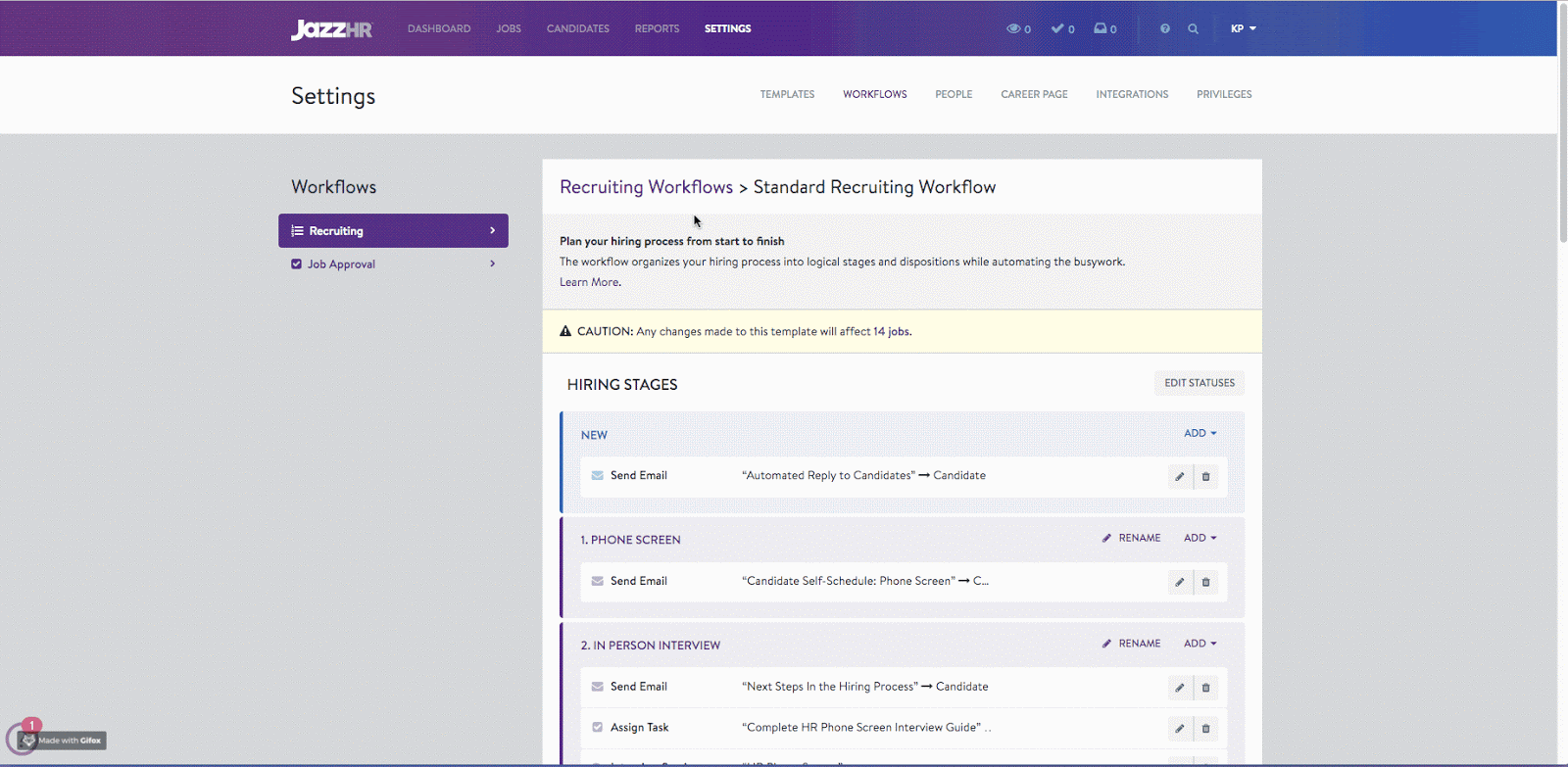Open the ADD dropdown in In Person Interview stage

[1200, 644]
